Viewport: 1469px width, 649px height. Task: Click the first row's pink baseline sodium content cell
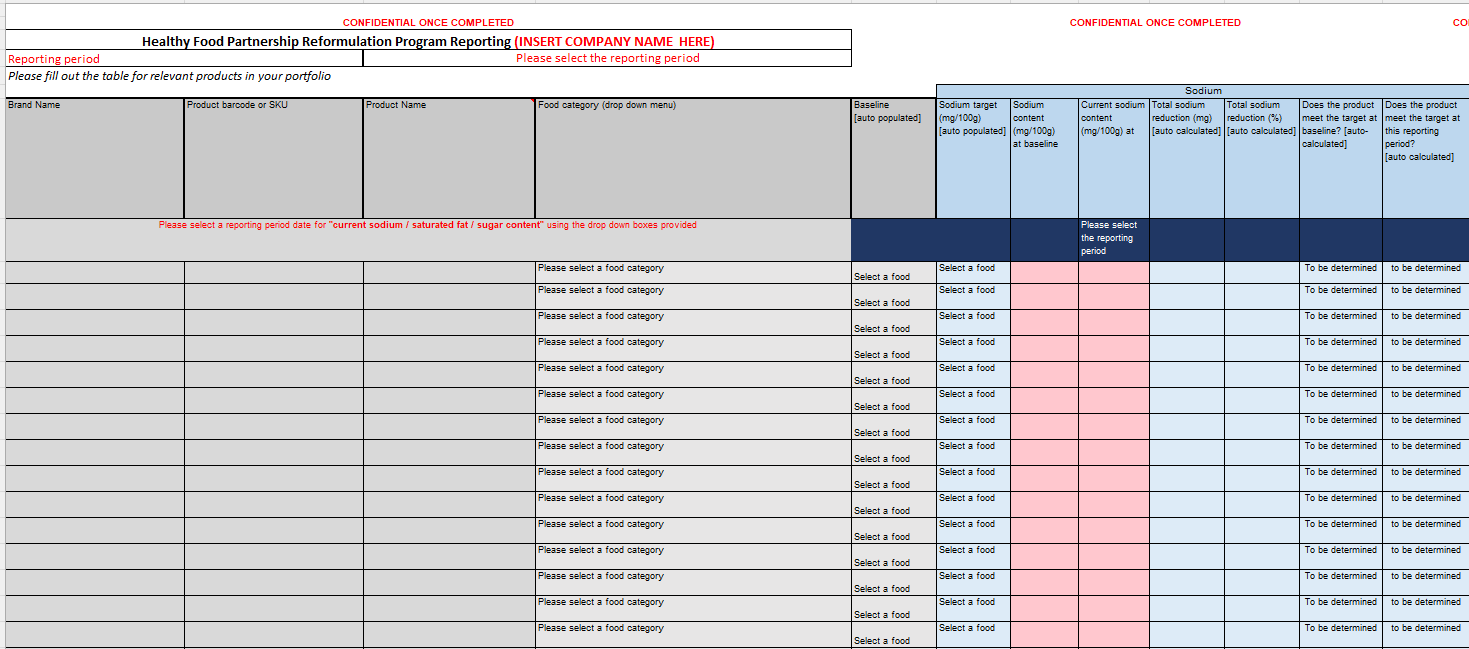coord(1044,272)
